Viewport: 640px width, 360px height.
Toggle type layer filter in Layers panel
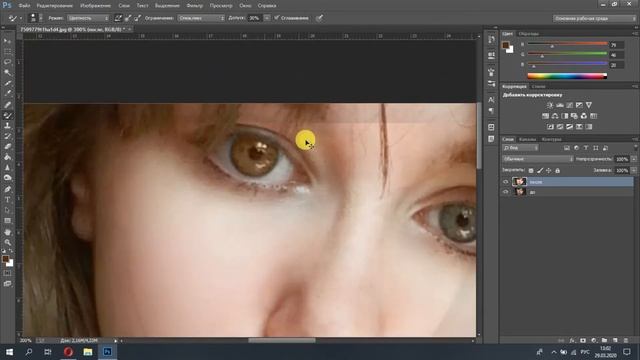[586, 148]
